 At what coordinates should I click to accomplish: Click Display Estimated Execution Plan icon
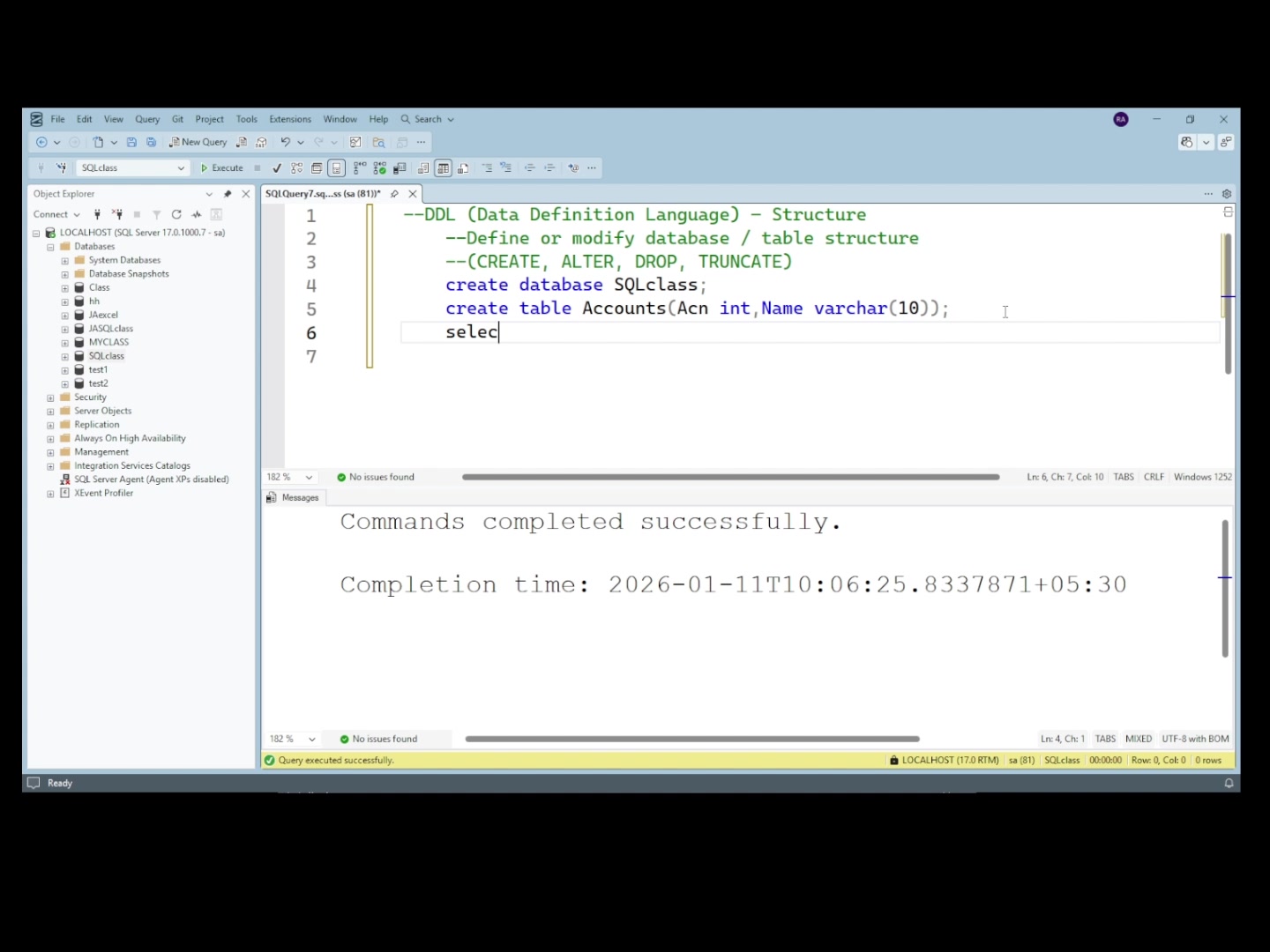pyautogui.click(x=297, y=167)
